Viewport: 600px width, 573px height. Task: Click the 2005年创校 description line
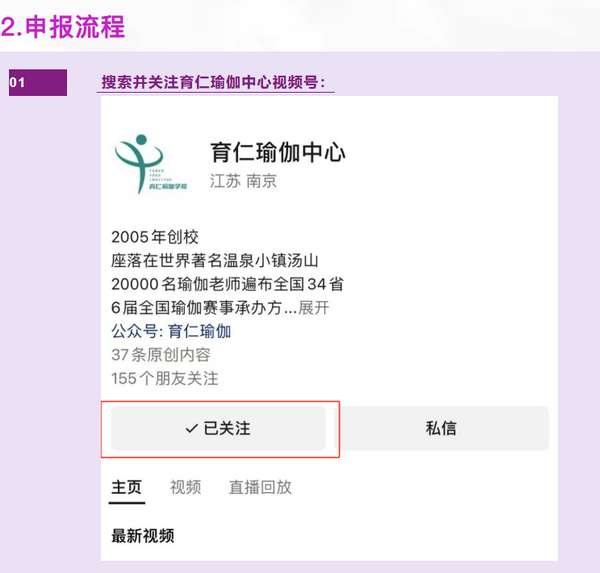click(155, 237)
